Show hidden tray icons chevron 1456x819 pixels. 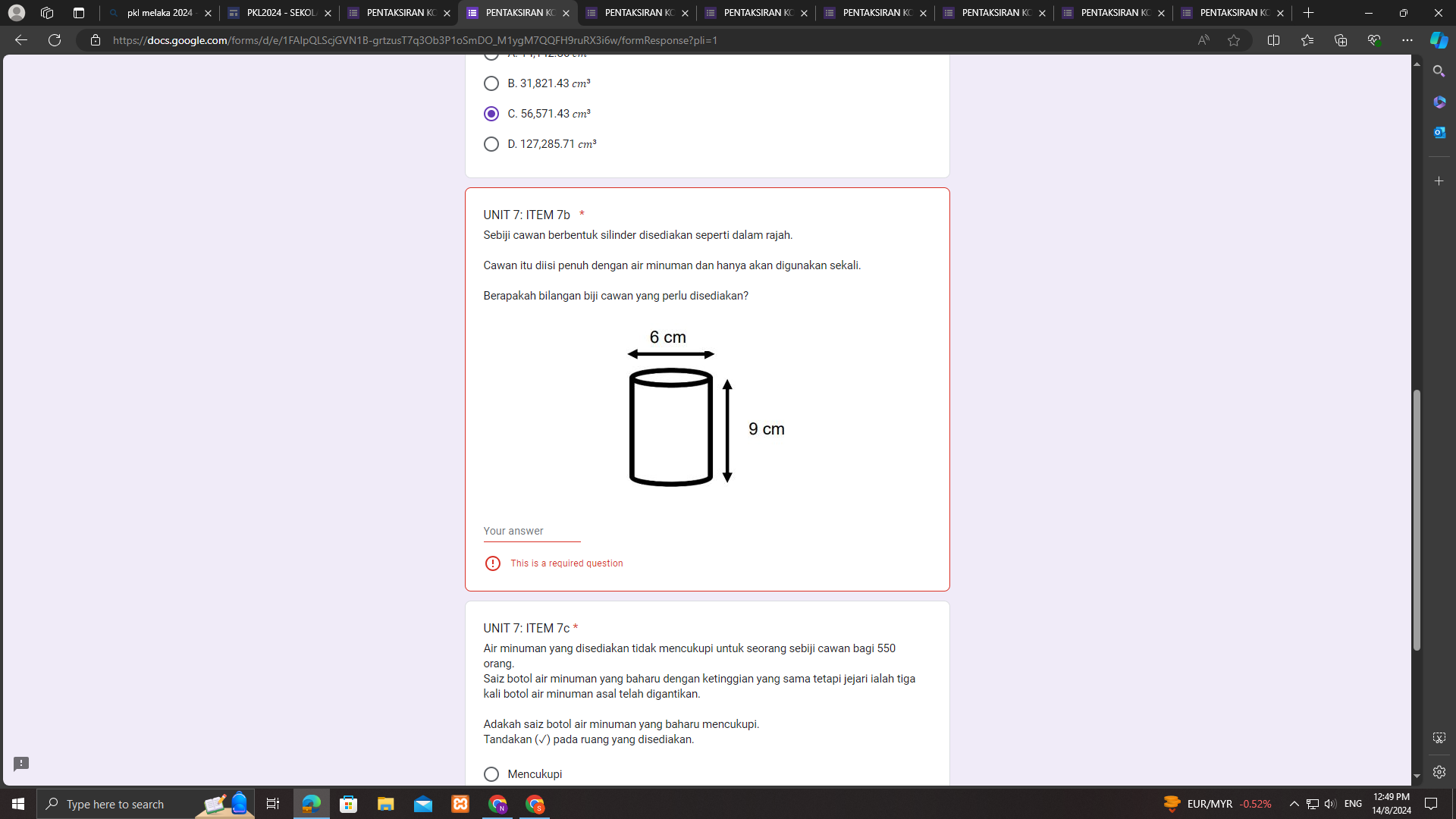point(1294,804)
